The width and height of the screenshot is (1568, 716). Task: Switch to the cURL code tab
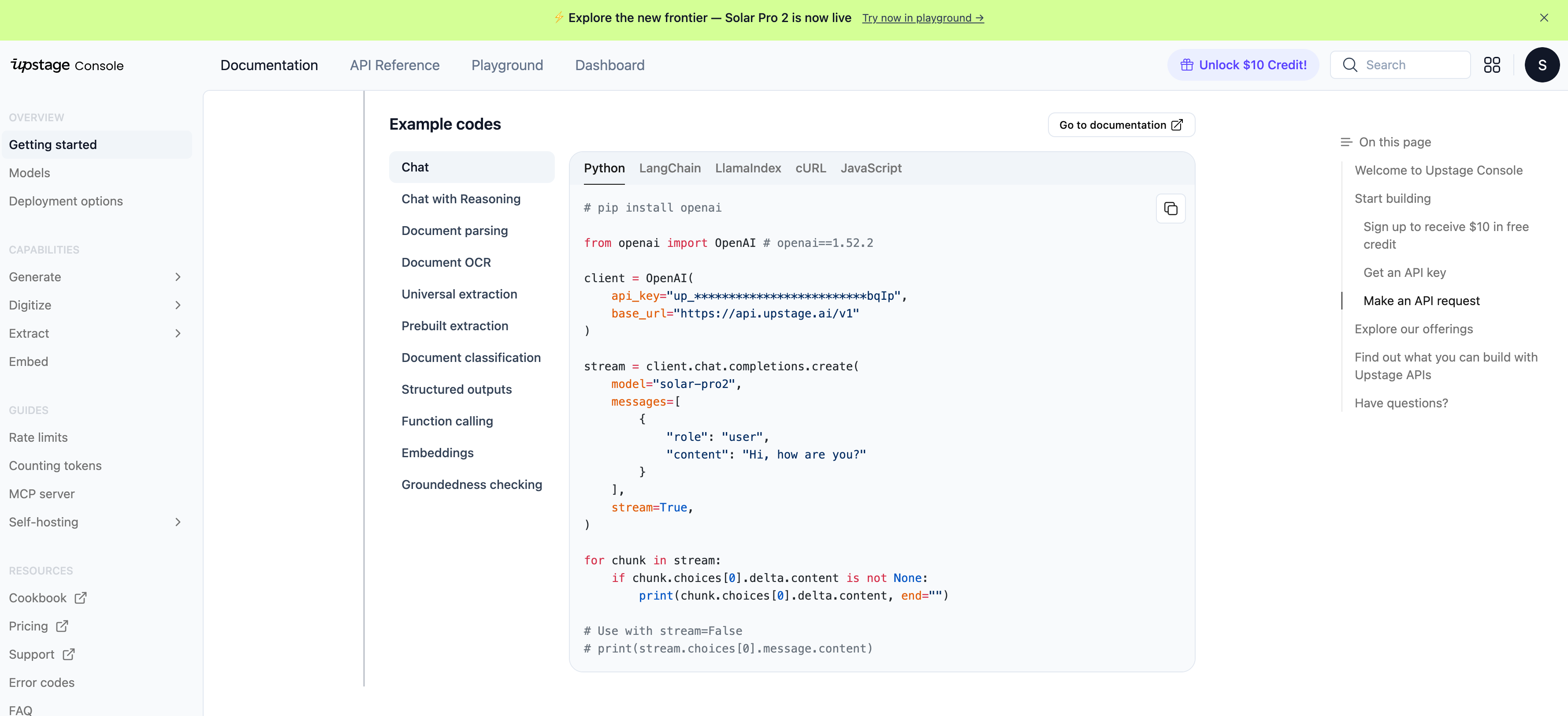[810, 168]
